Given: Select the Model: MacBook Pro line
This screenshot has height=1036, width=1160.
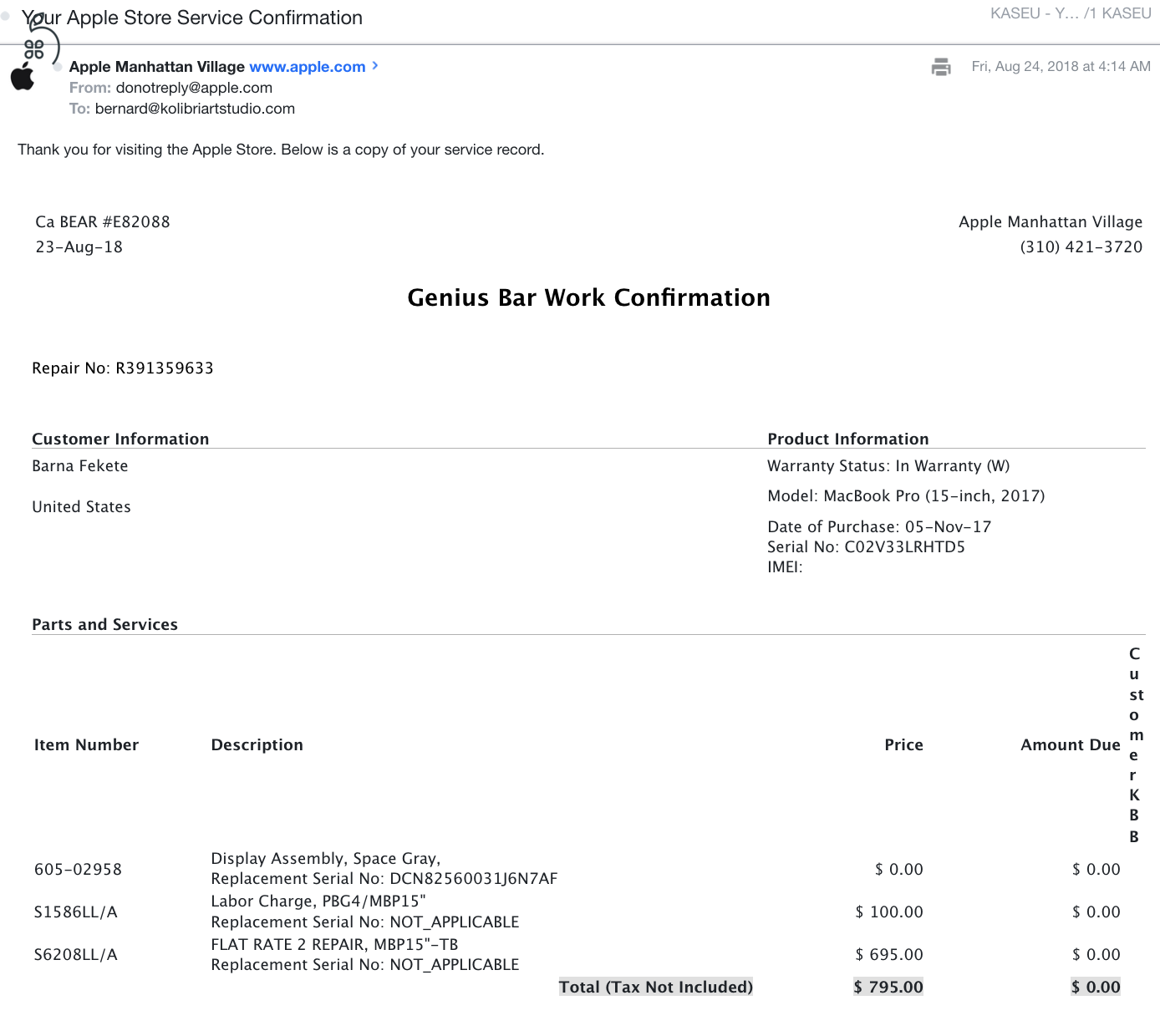Looking at the screenshot, I should point(906,496).
